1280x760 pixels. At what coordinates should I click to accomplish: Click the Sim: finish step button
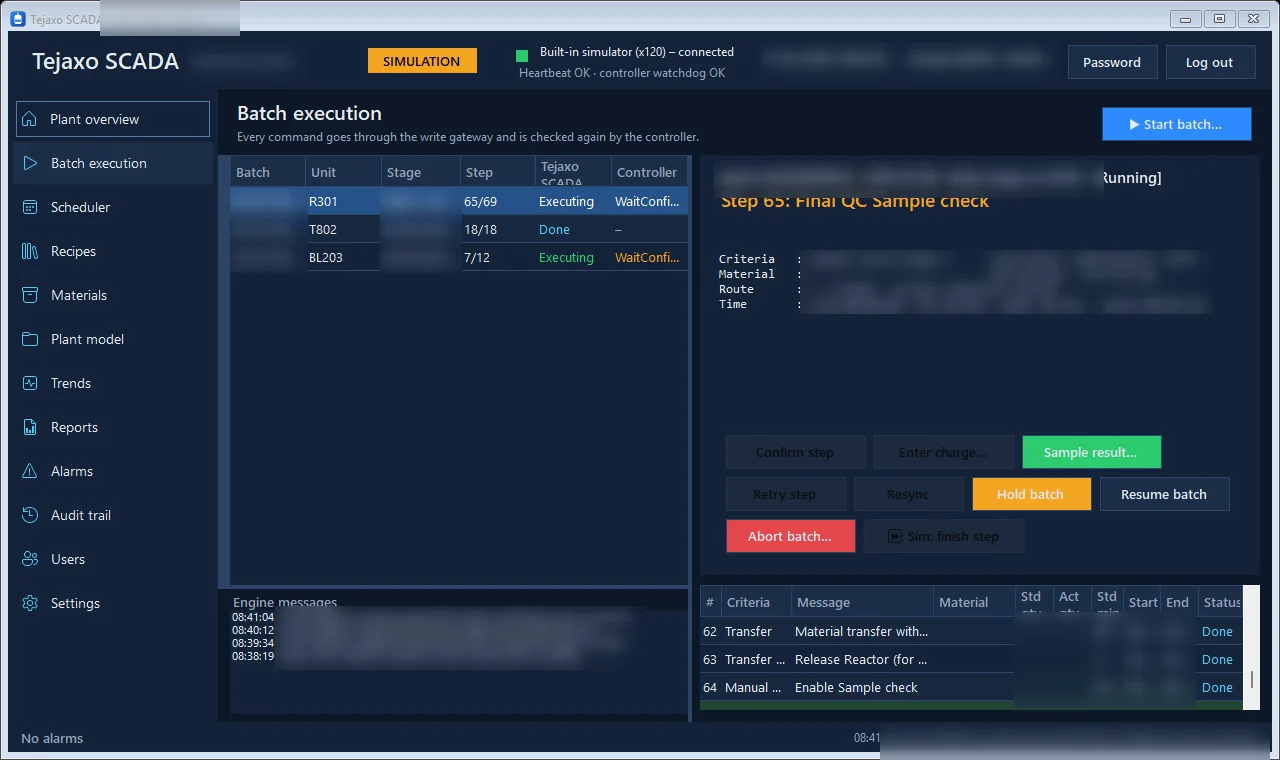(x=943, y=536)
